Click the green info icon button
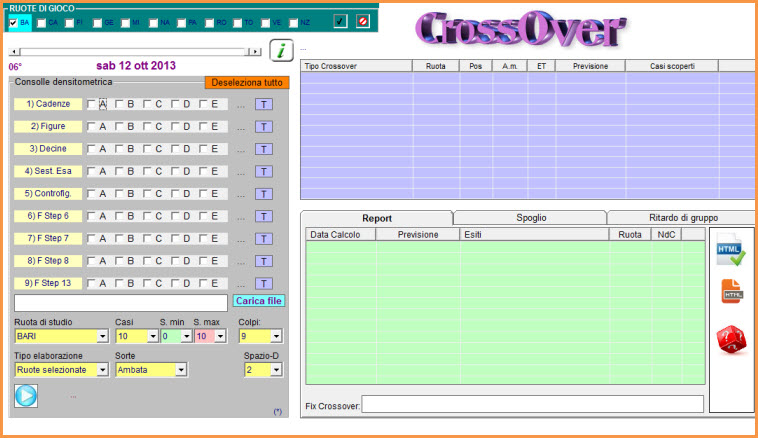 click(281, 50)
